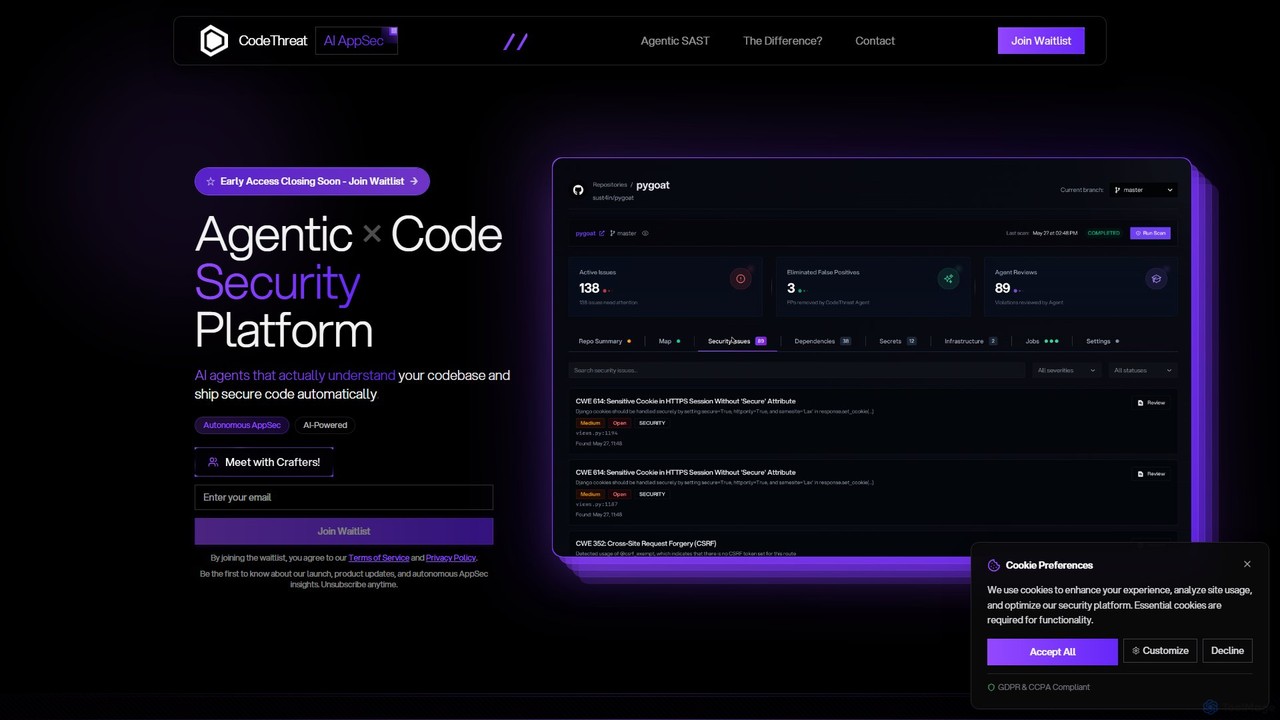1280x720 pixels.
Task: Click the Run Scan button
Action: (1150, 233)
